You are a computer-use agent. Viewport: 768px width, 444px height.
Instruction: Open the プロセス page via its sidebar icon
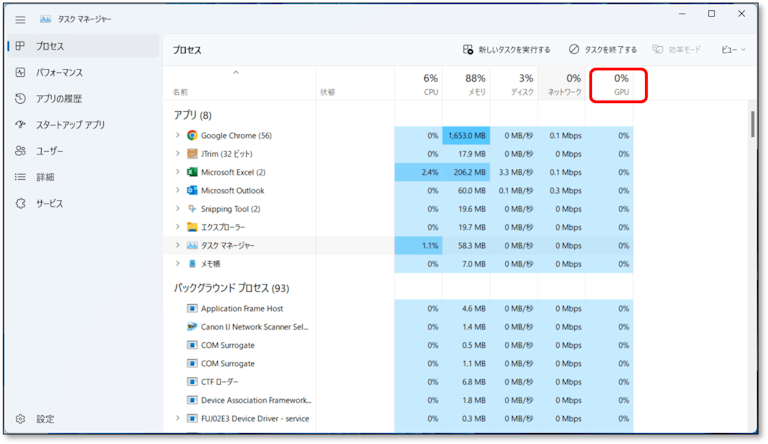click(20, 46)
